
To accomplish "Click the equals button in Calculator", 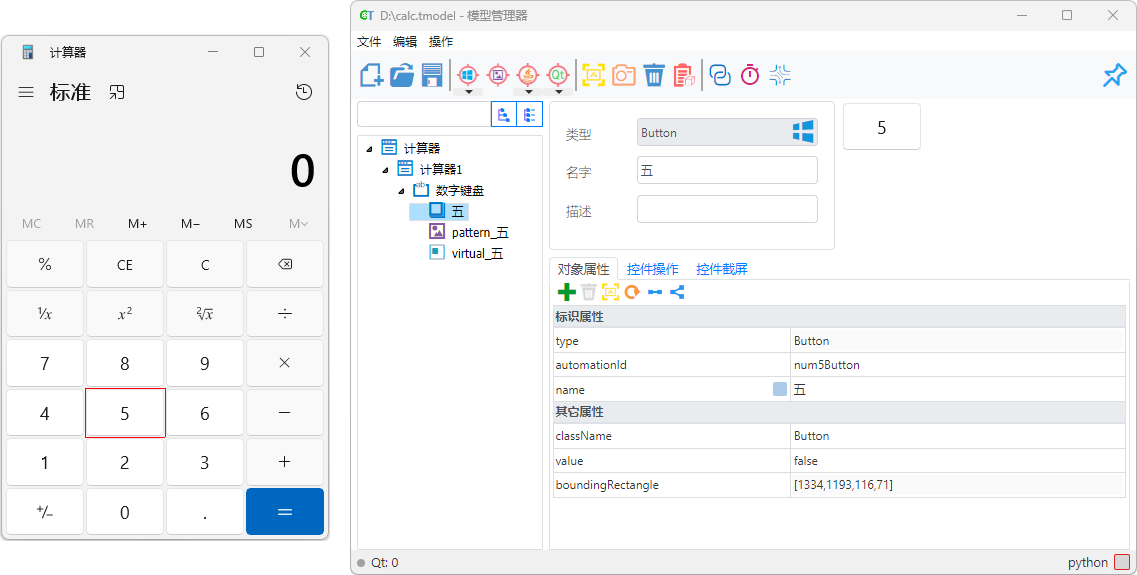I will tap(285, 511).
